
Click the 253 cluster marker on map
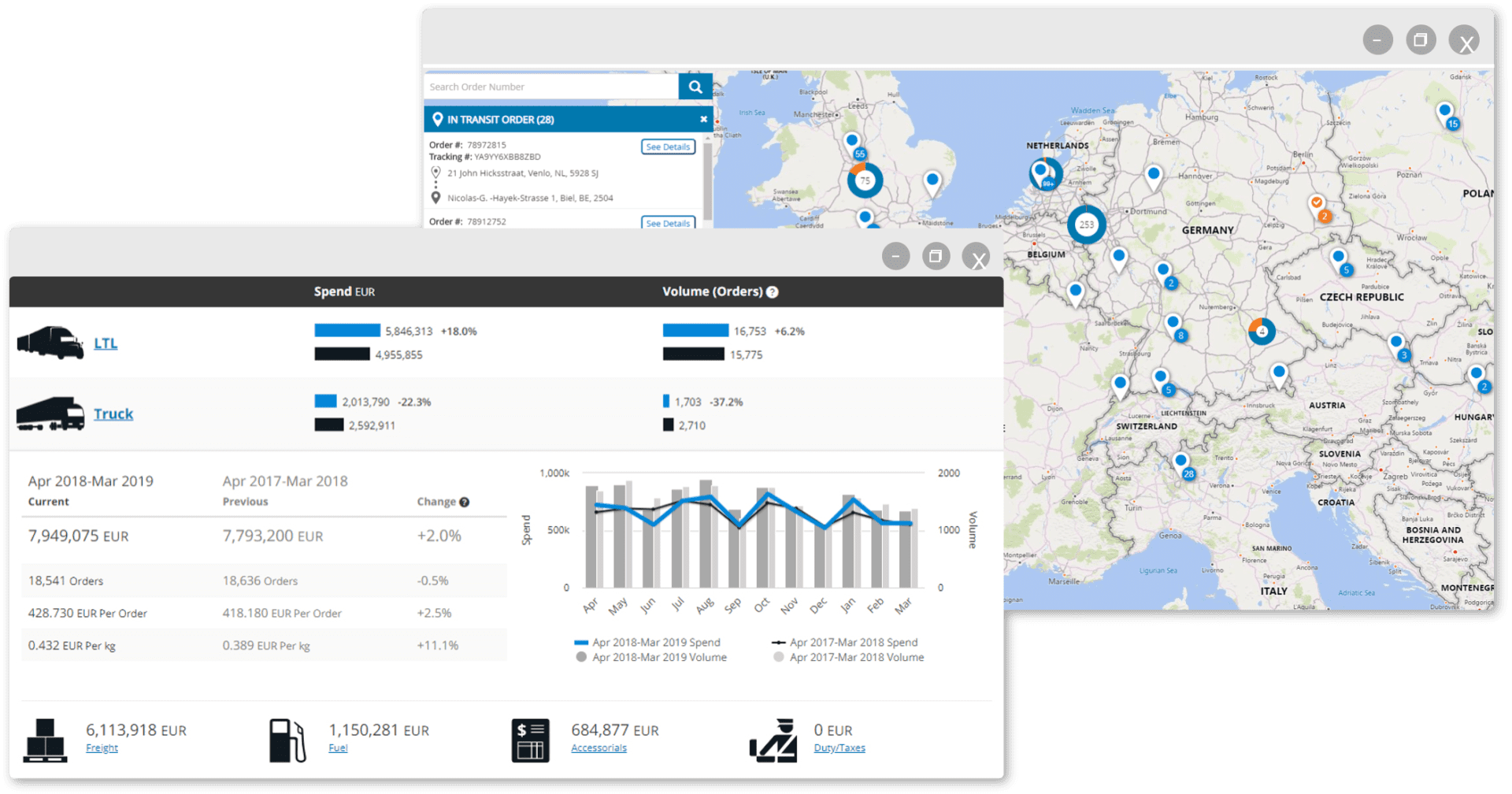point(1086,224)
